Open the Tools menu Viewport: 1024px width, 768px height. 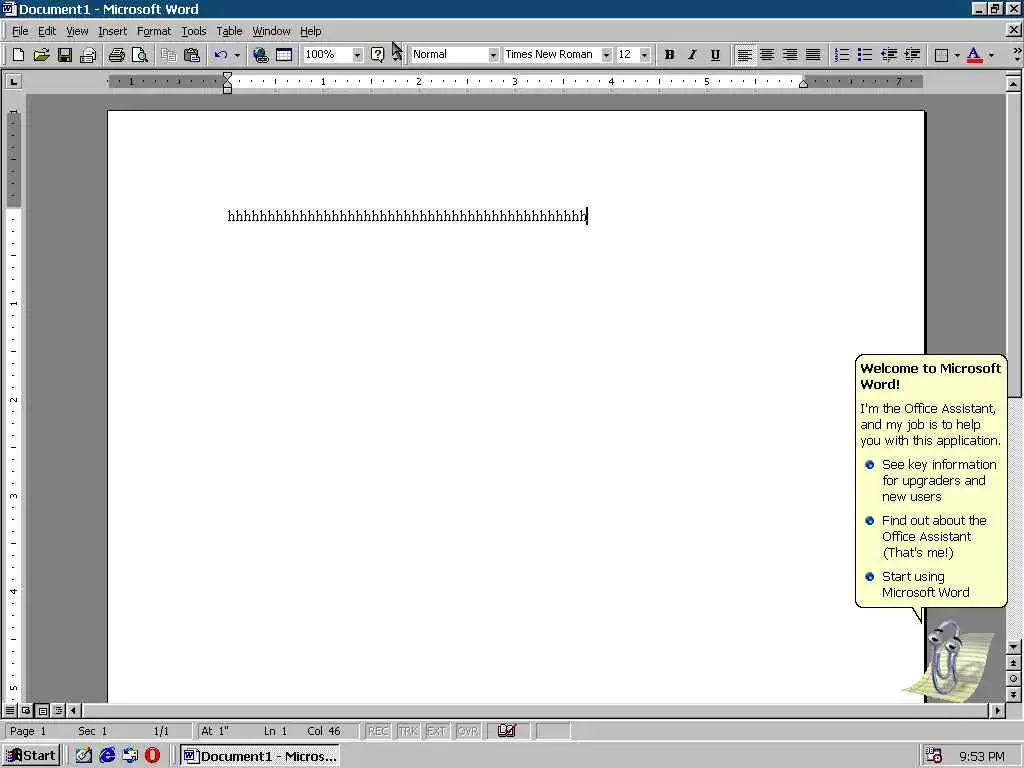pyautogui.click(x=194, y=31)
